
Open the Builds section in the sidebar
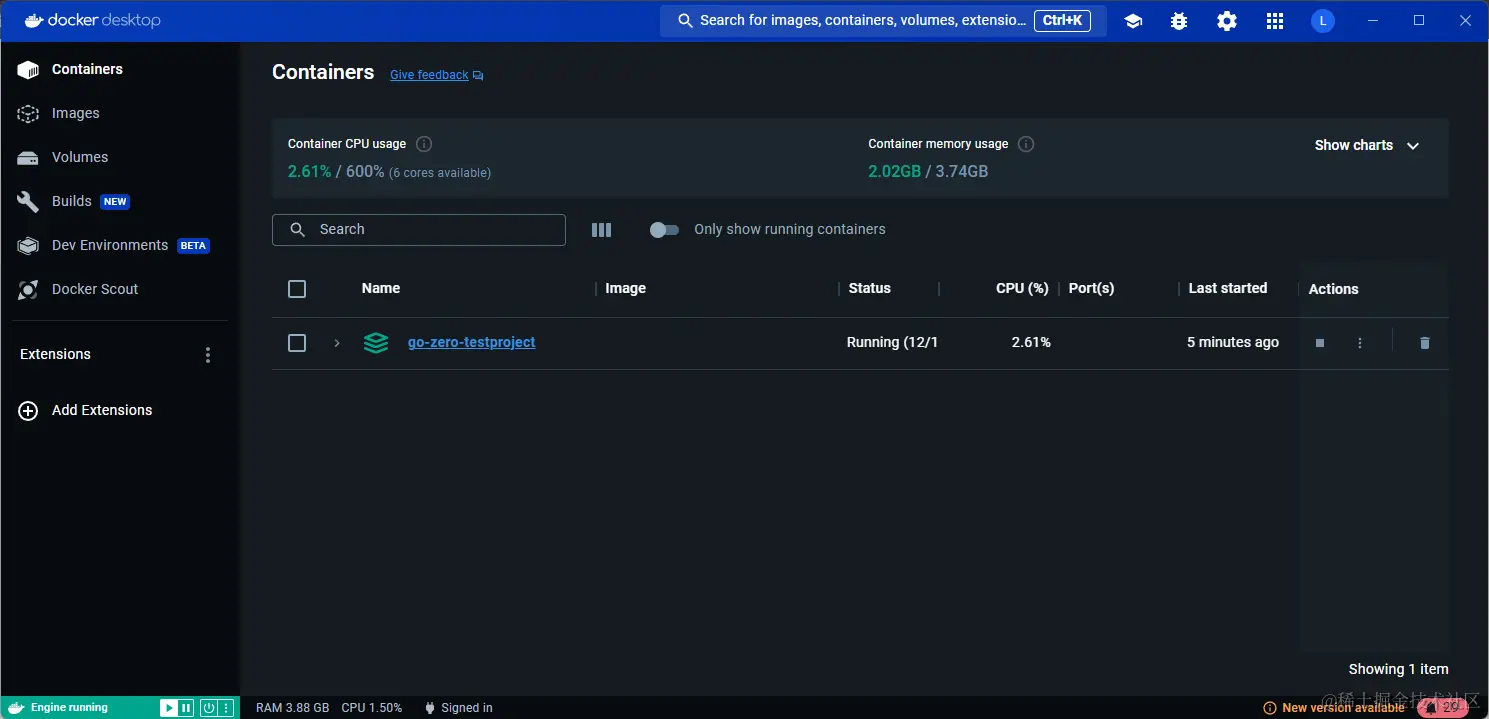pyautogui.click(x=120, y=201)
